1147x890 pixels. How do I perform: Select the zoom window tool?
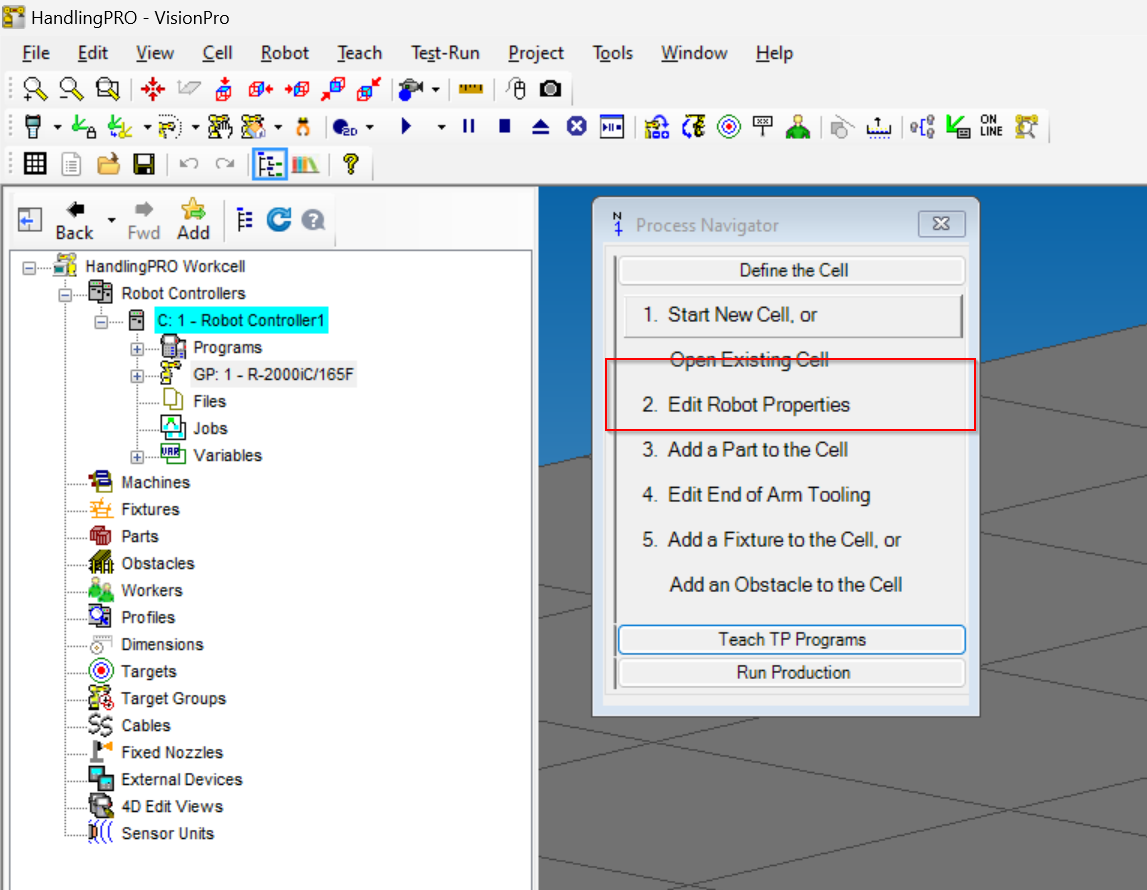pyautogui.click(x=108, y=89)
